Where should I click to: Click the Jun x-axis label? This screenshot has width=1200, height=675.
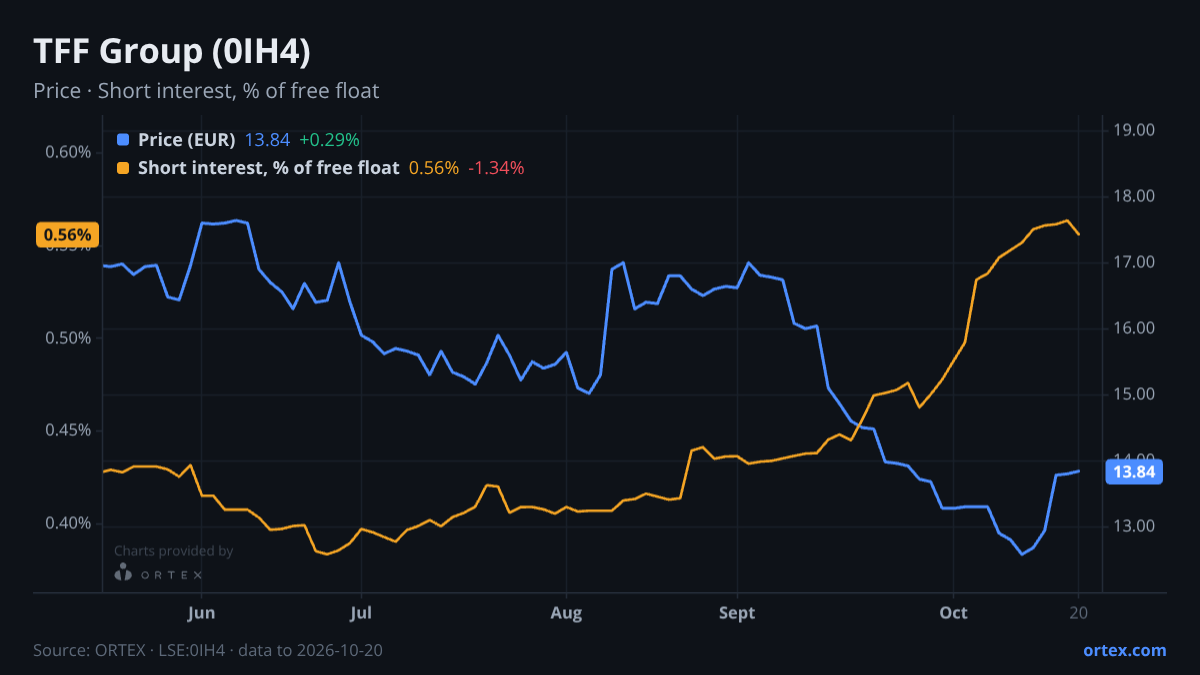pos(202,613)
